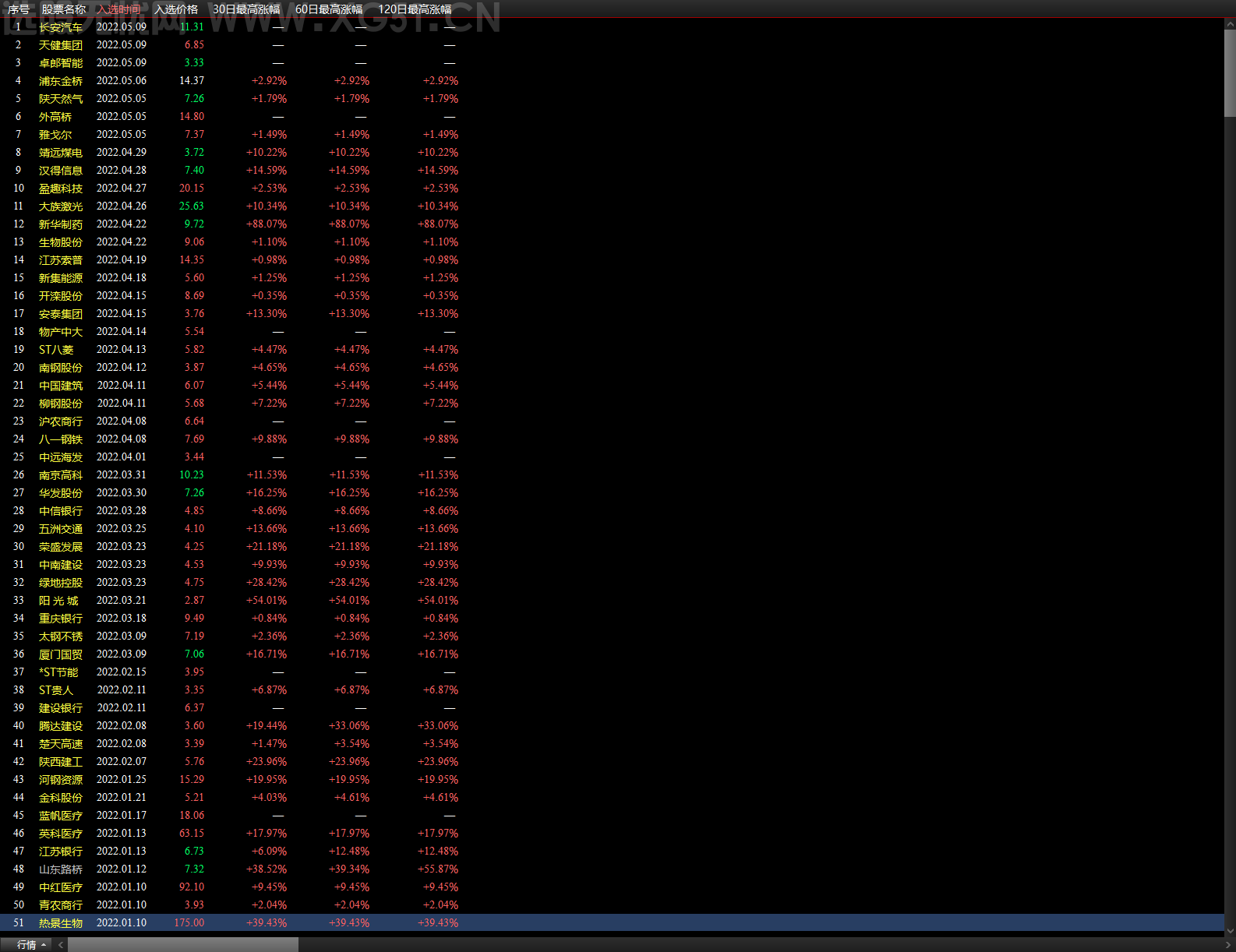Select stock 外高桥
Screen dimensions: 1236x952
55,117
